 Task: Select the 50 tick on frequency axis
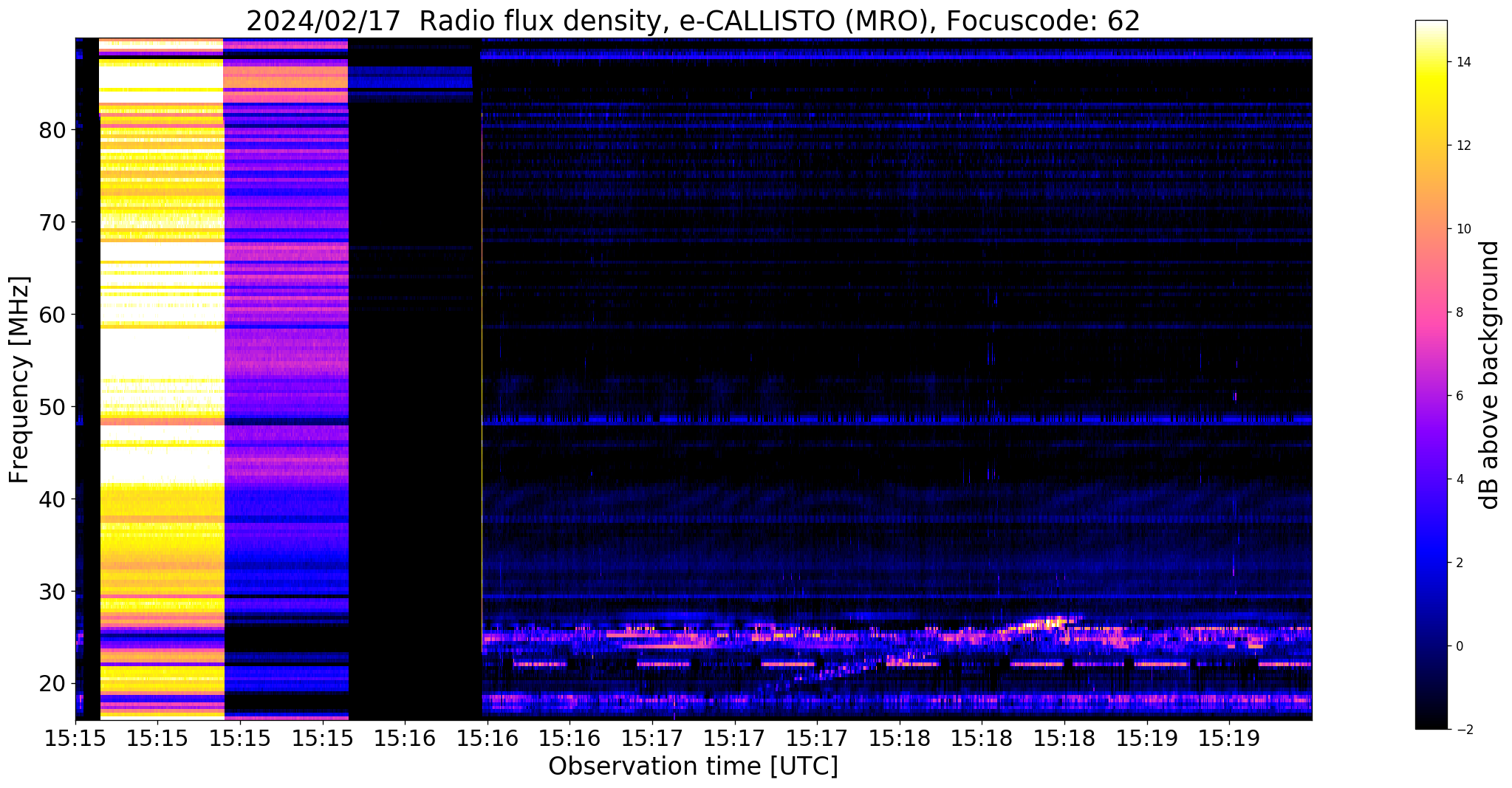click(52, 407)
